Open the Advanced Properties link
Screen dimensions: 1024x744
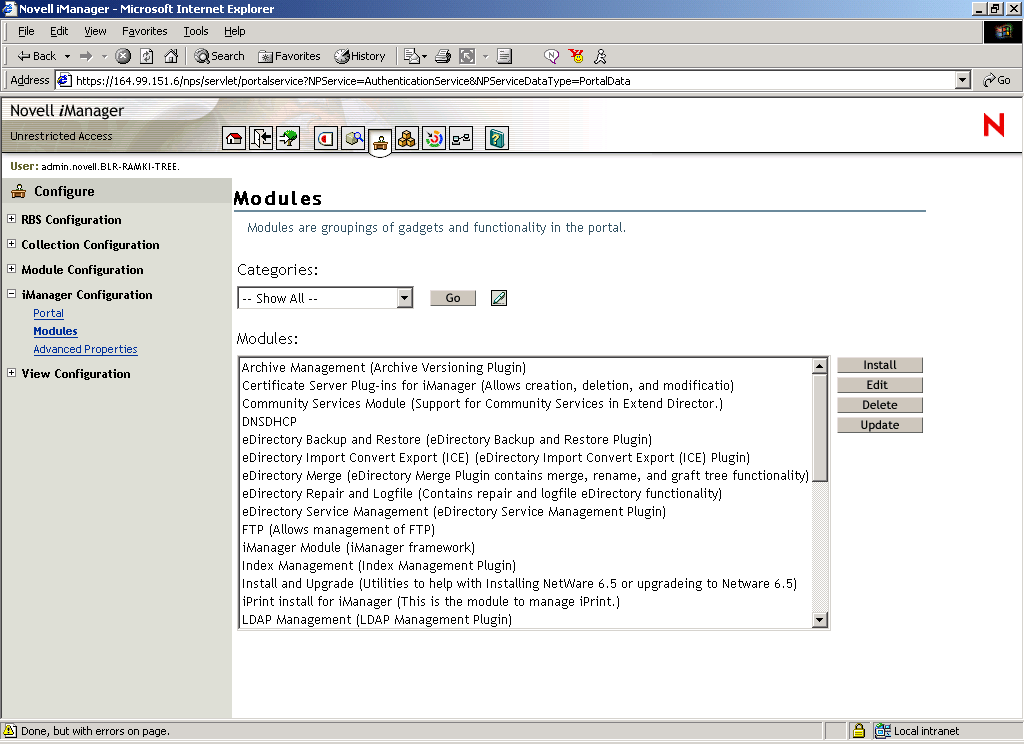click(85, 348)
